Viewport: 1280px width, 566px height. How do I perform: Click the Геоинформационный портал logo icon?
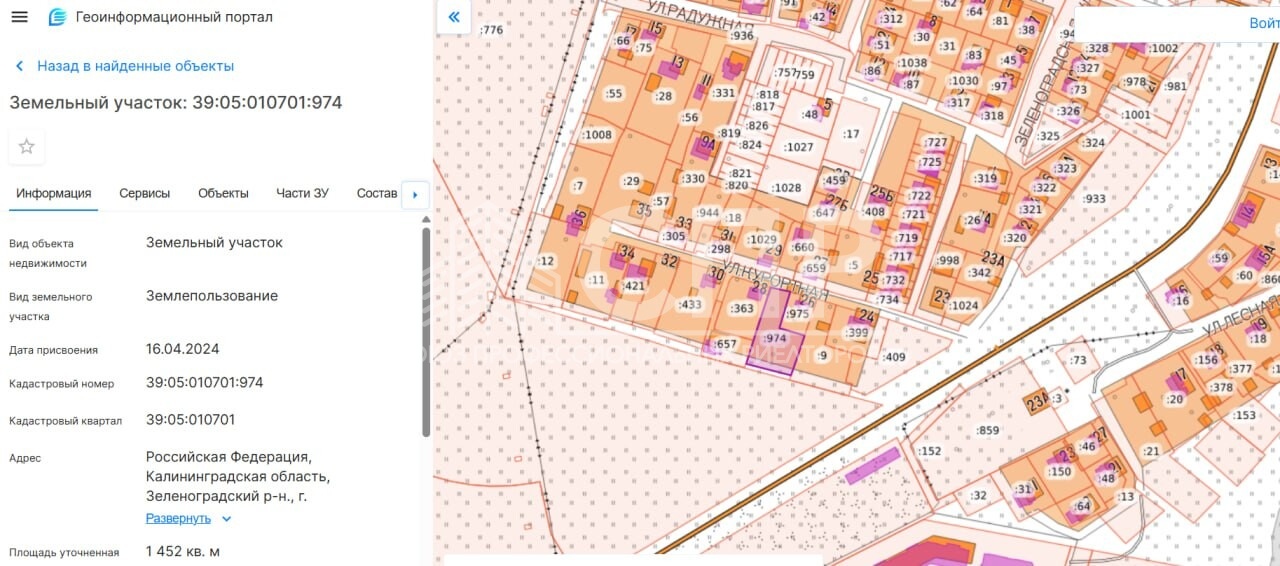point(58,17)
